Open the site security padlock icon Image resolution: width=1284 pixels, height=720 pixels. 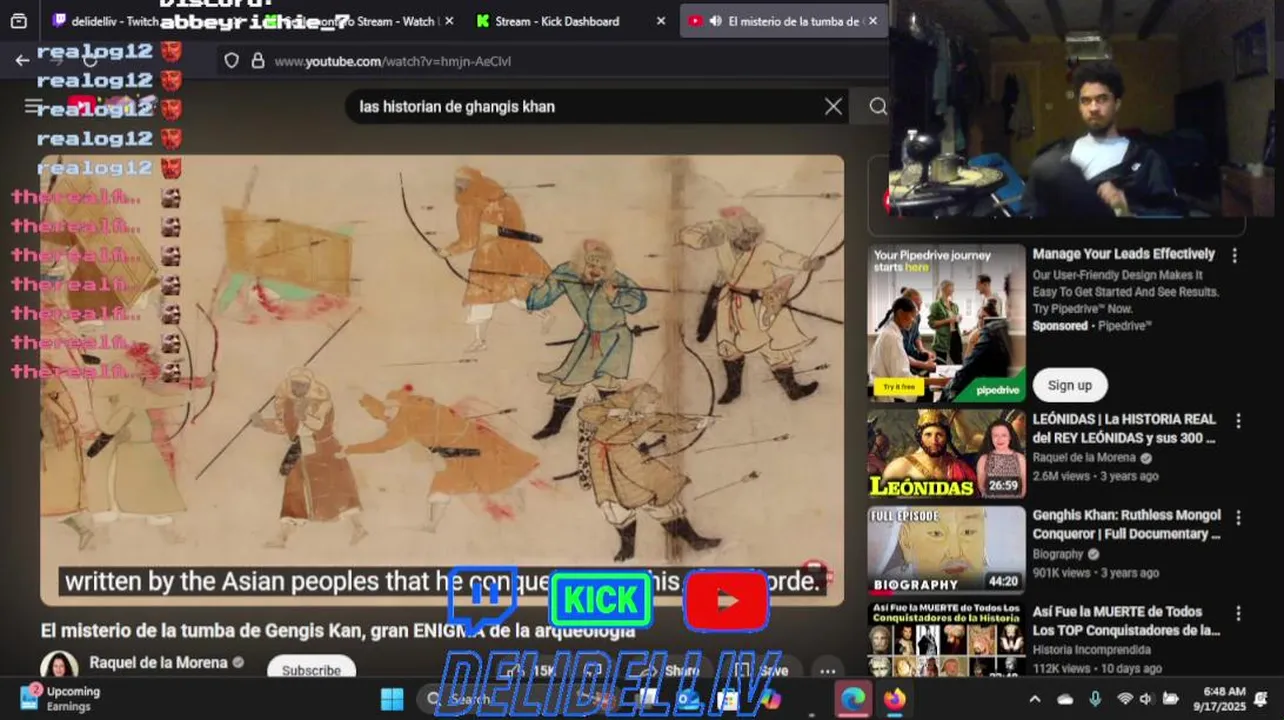point(258,61)
